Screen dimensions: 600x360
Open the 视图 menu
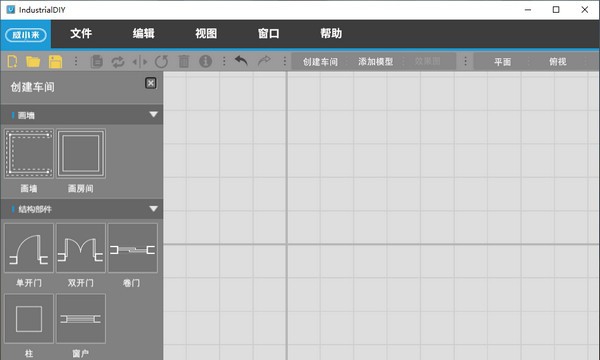tap(206, 34)
